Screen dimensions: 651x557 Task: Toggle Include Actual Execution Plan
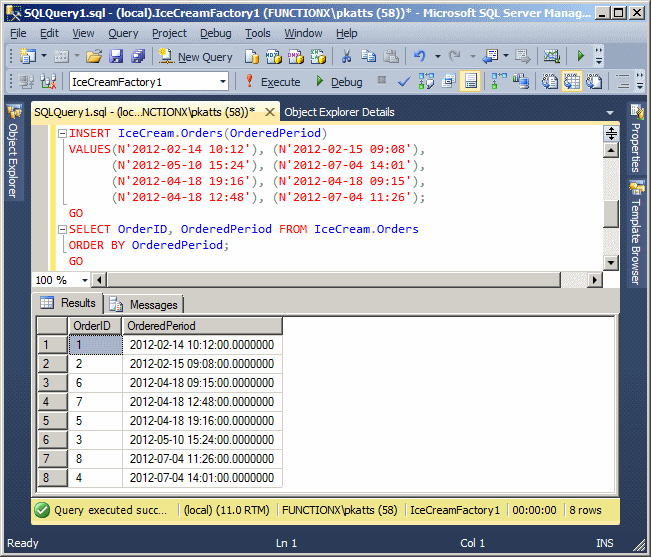[499, 81]
